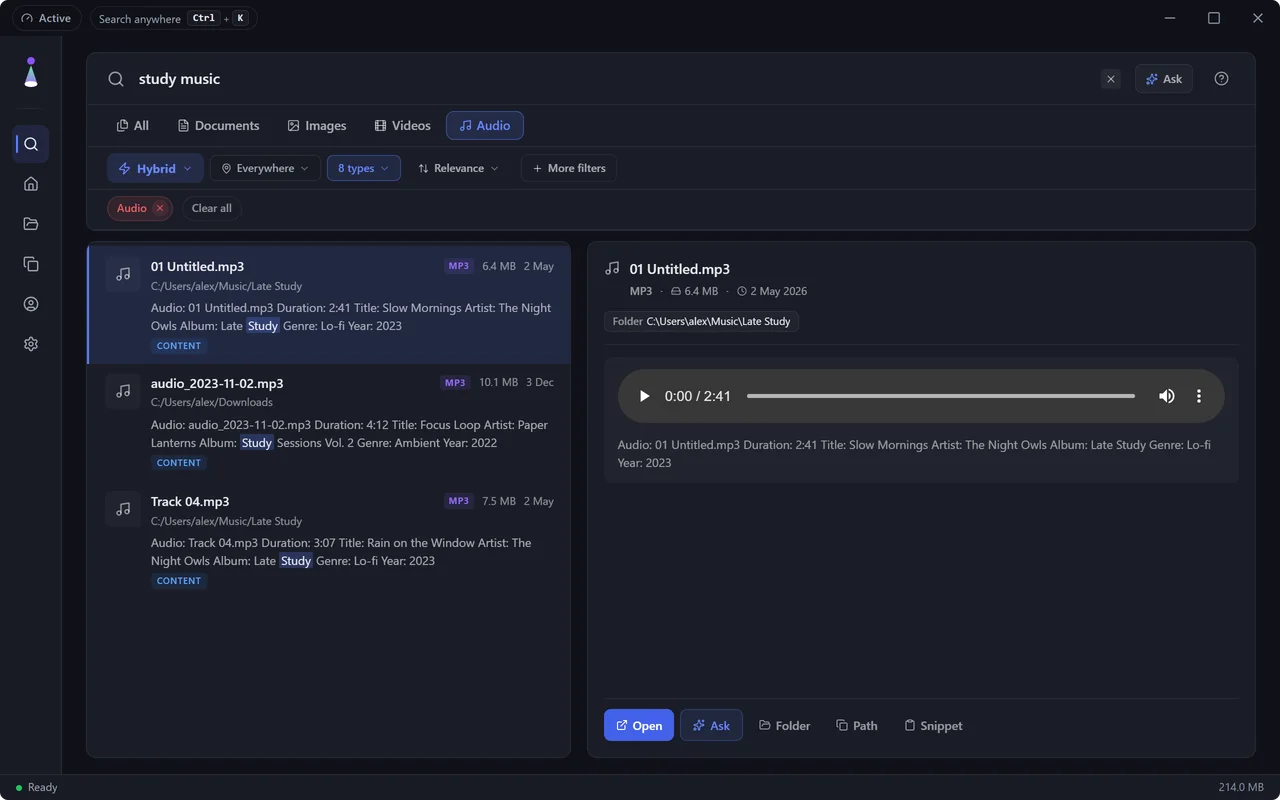Copy the Snippet button
Screen dimensions: 1280x800
coord(933,725)
